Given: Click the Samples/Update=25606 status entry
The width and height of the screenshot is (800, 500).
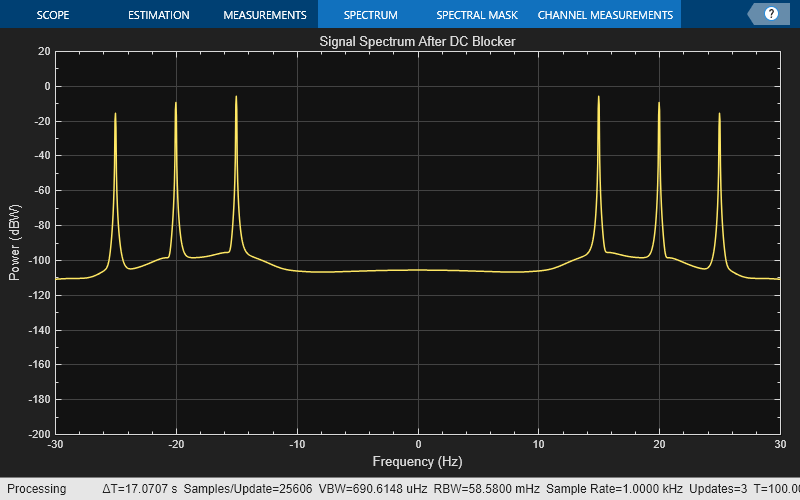Looking at the screenshot, I should [247, 489].
